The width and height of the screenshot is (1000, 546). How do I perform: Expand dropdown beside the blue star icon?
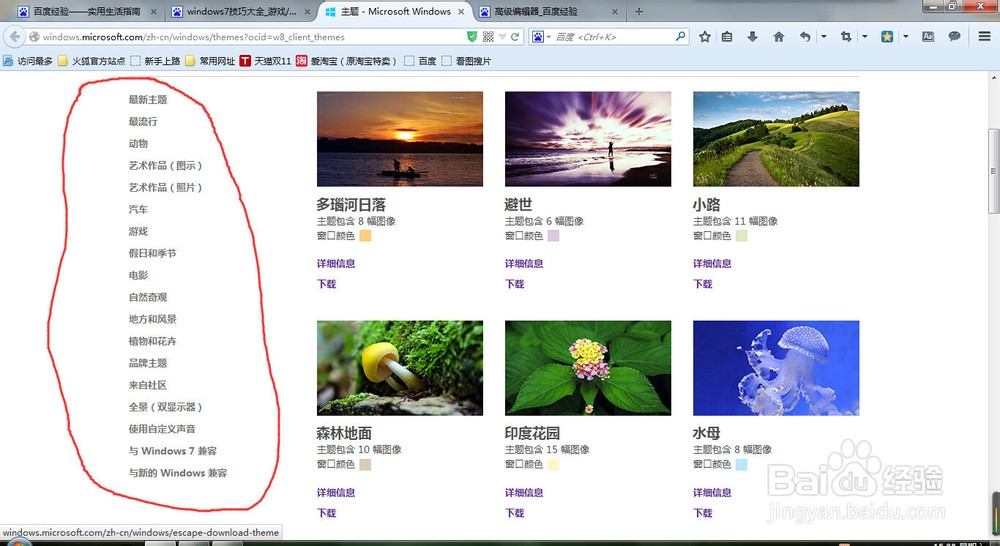coord(906,37)
